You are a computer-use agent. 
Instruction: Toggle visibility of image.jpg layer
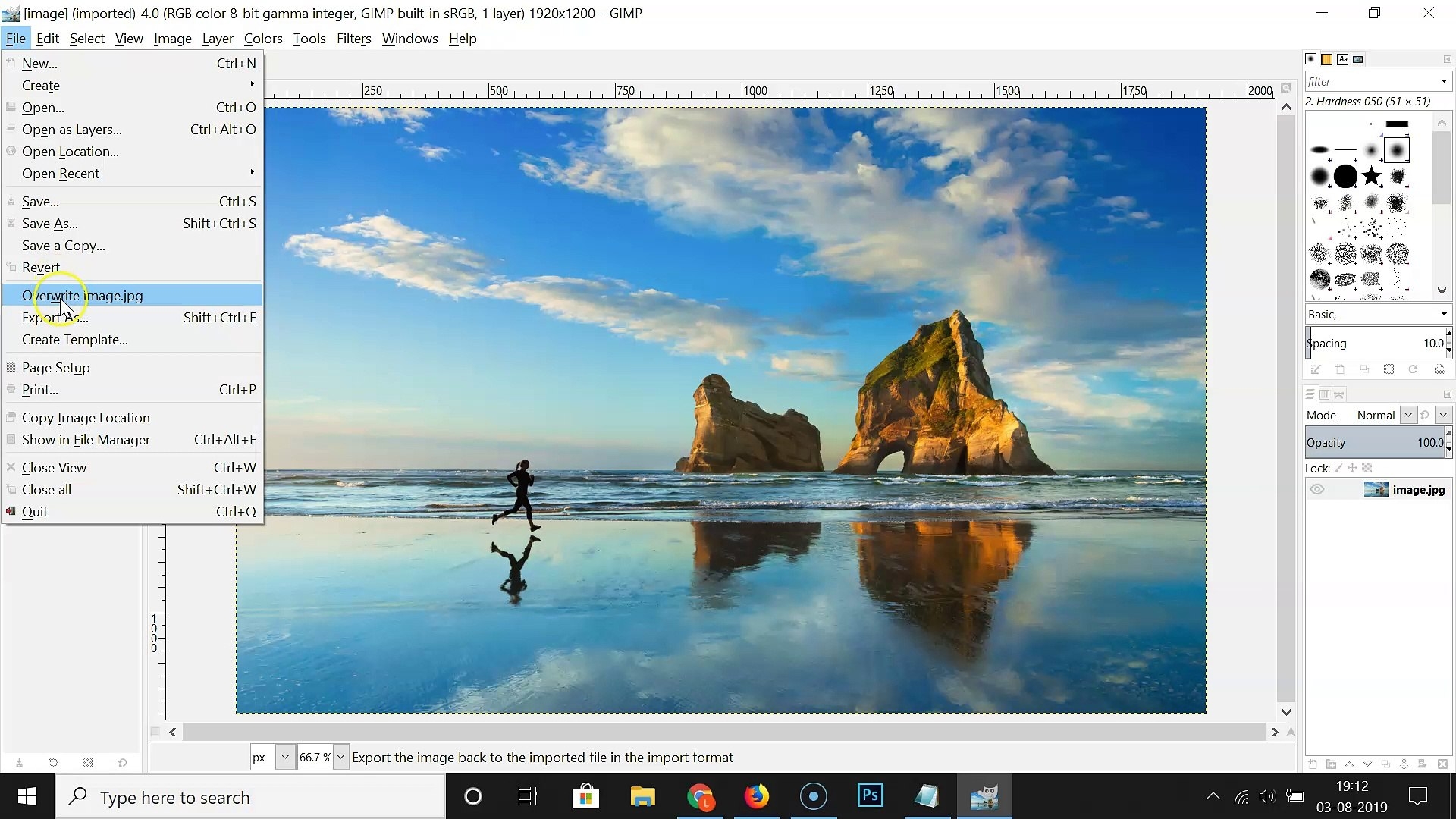(x=1317, y=490)
